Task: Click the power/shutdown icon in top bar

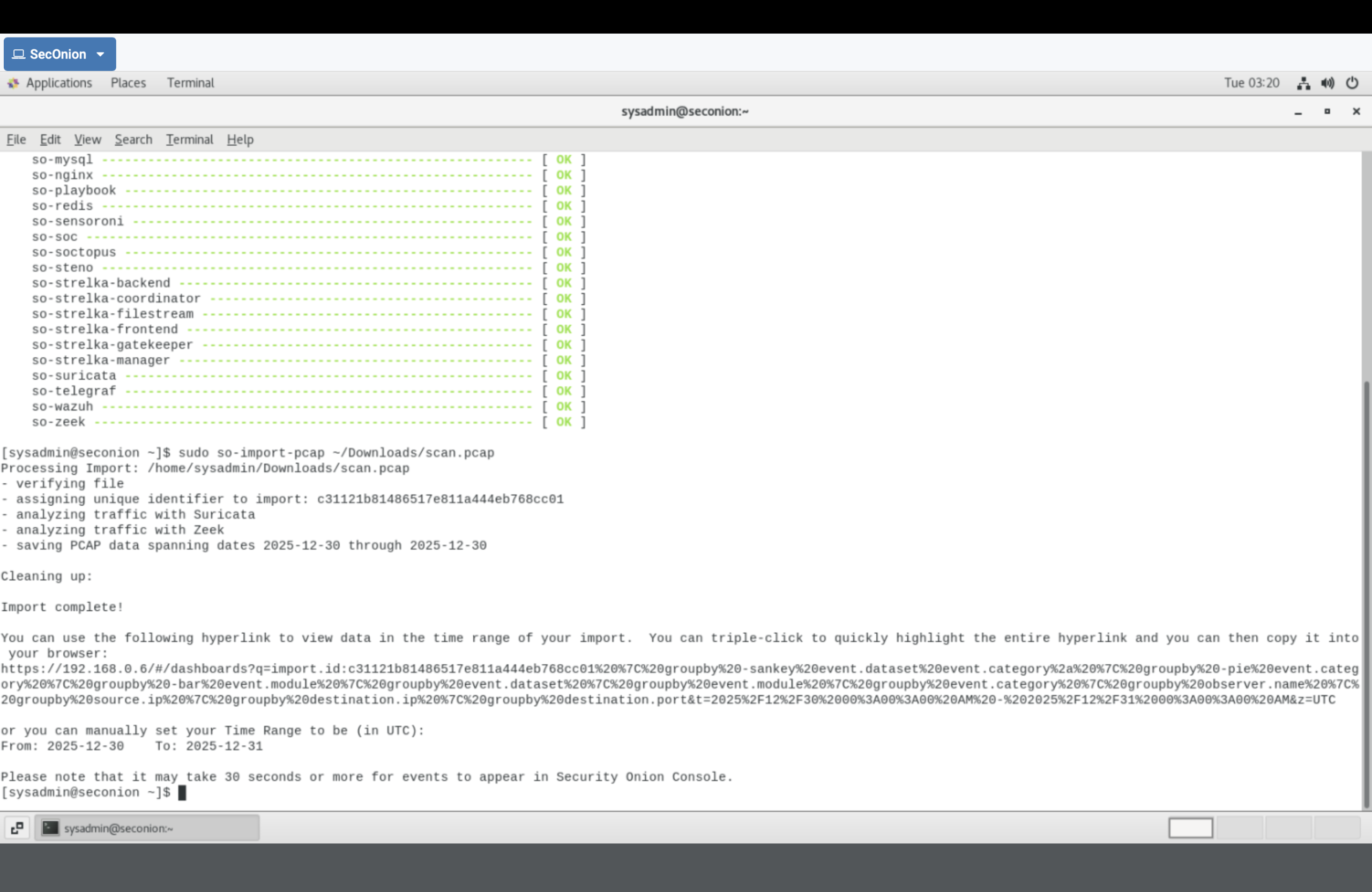Action: [1352, 83]
